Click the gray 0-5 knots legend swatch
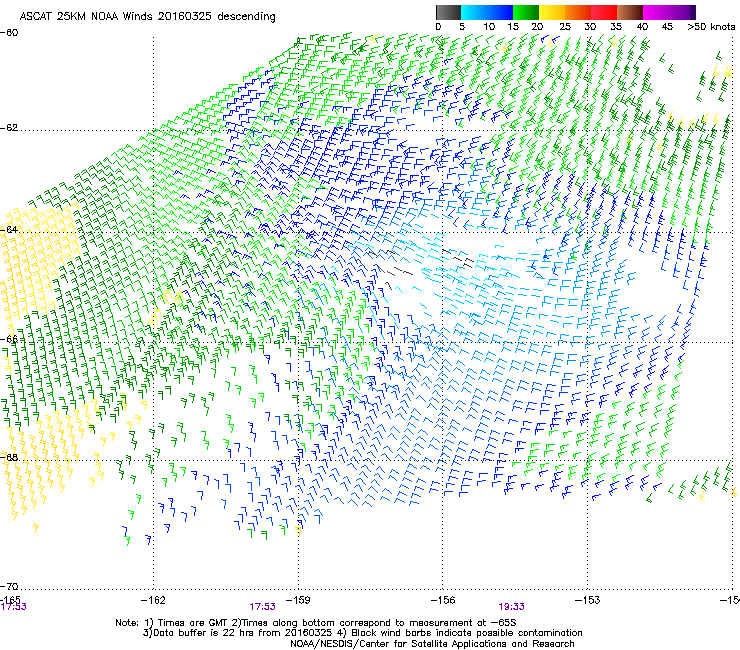The width and height of the screenshot is (740, 650). pyautogui.click(x=448, y=12)
